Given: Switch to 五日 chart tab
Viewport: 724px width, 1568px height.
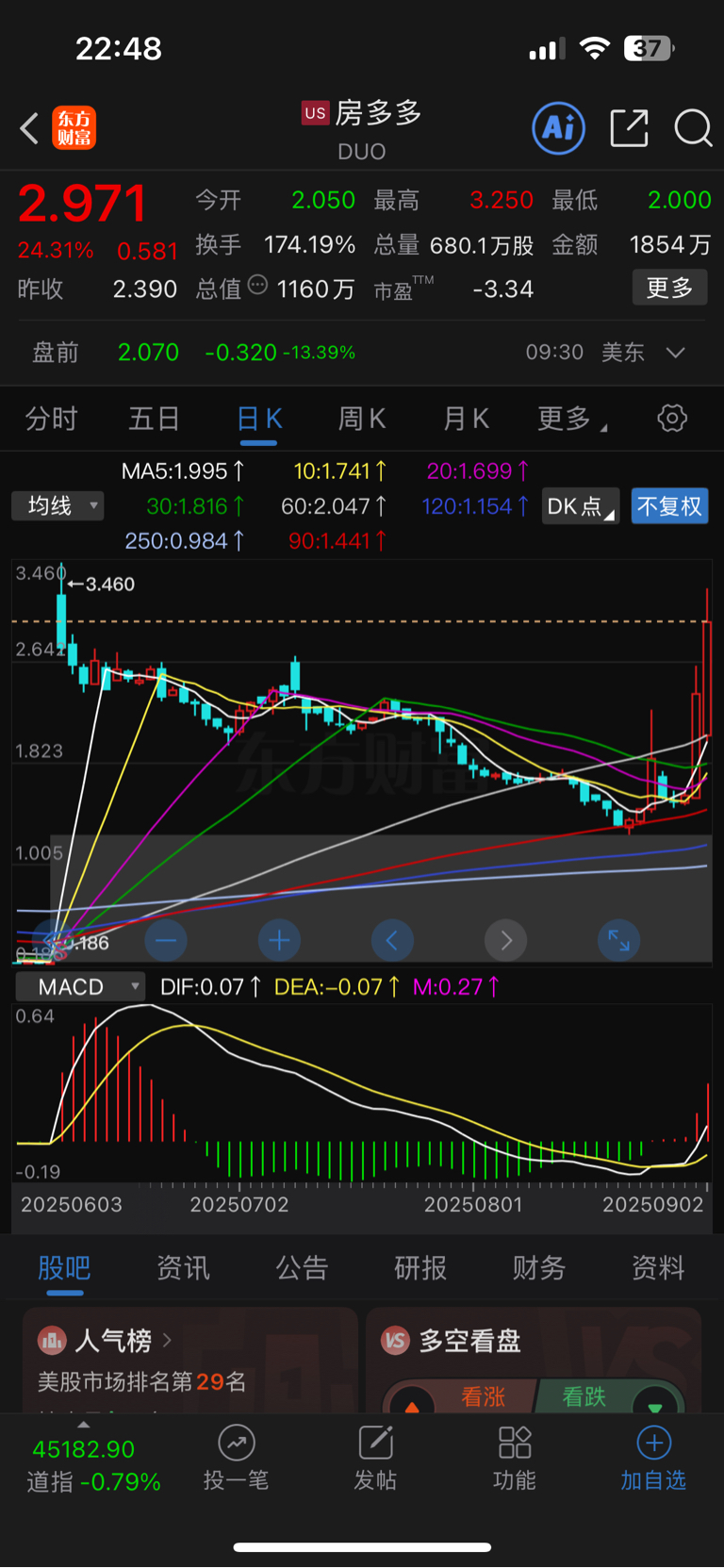Looking at the screenshot, I should [x=154, y=419].
